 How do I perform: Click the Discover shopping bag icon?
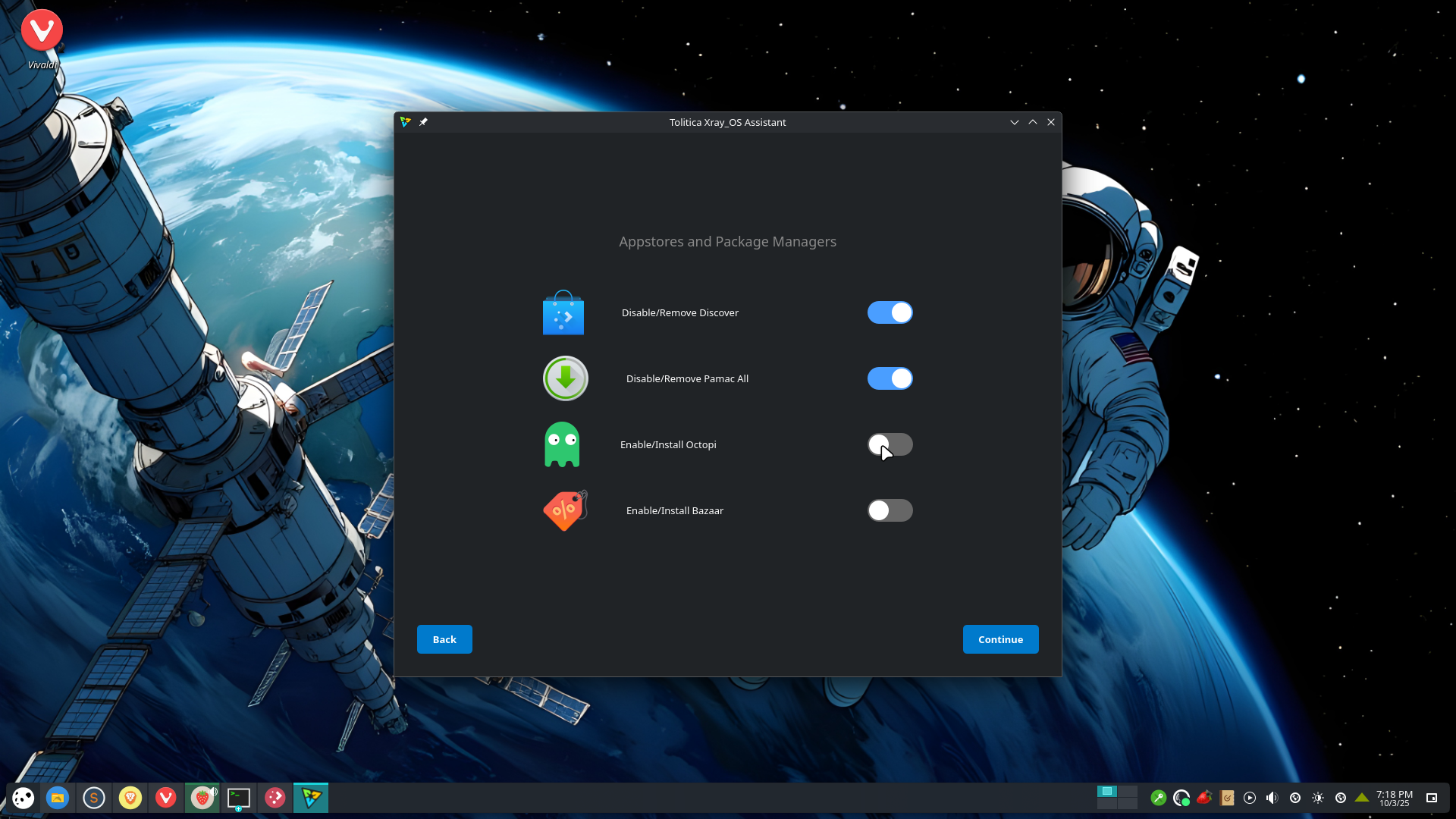(x=563, y=313)
